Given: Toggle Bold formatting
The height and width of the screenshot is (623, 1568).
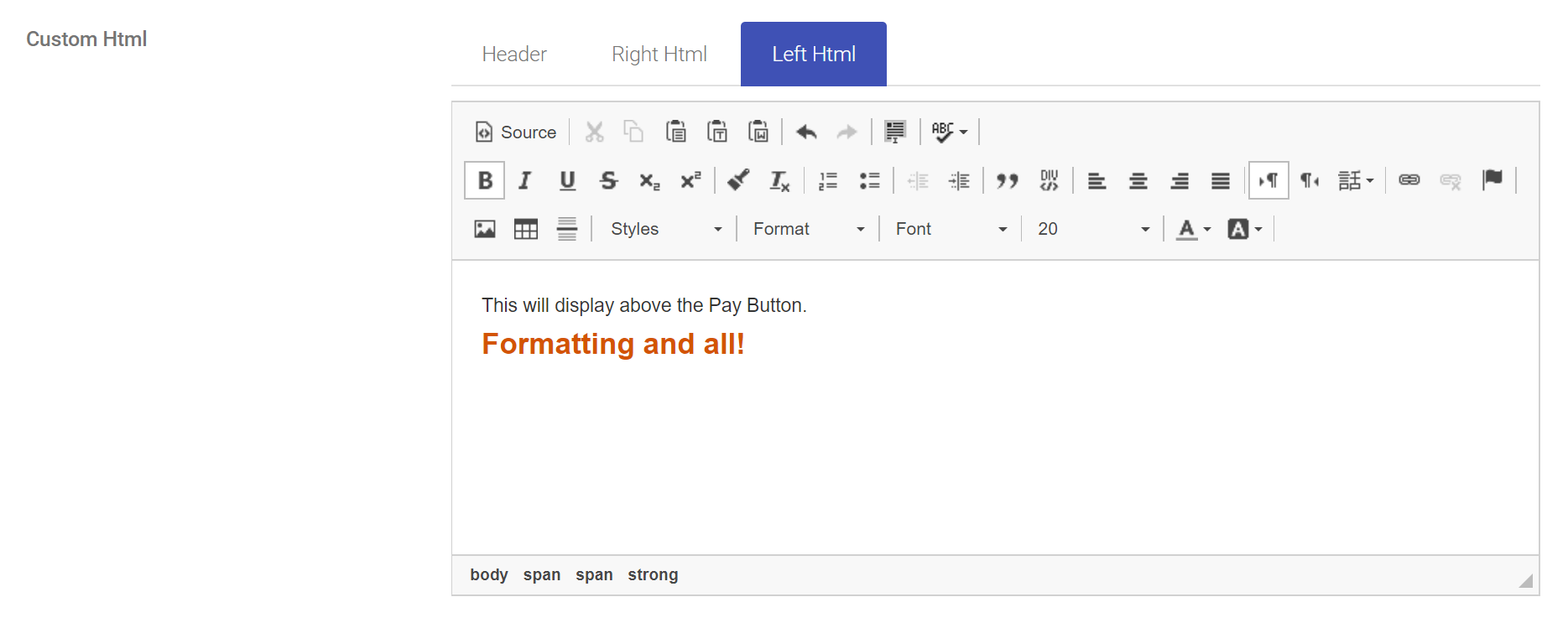Looking at the screenshot, I should coord(484,180).
